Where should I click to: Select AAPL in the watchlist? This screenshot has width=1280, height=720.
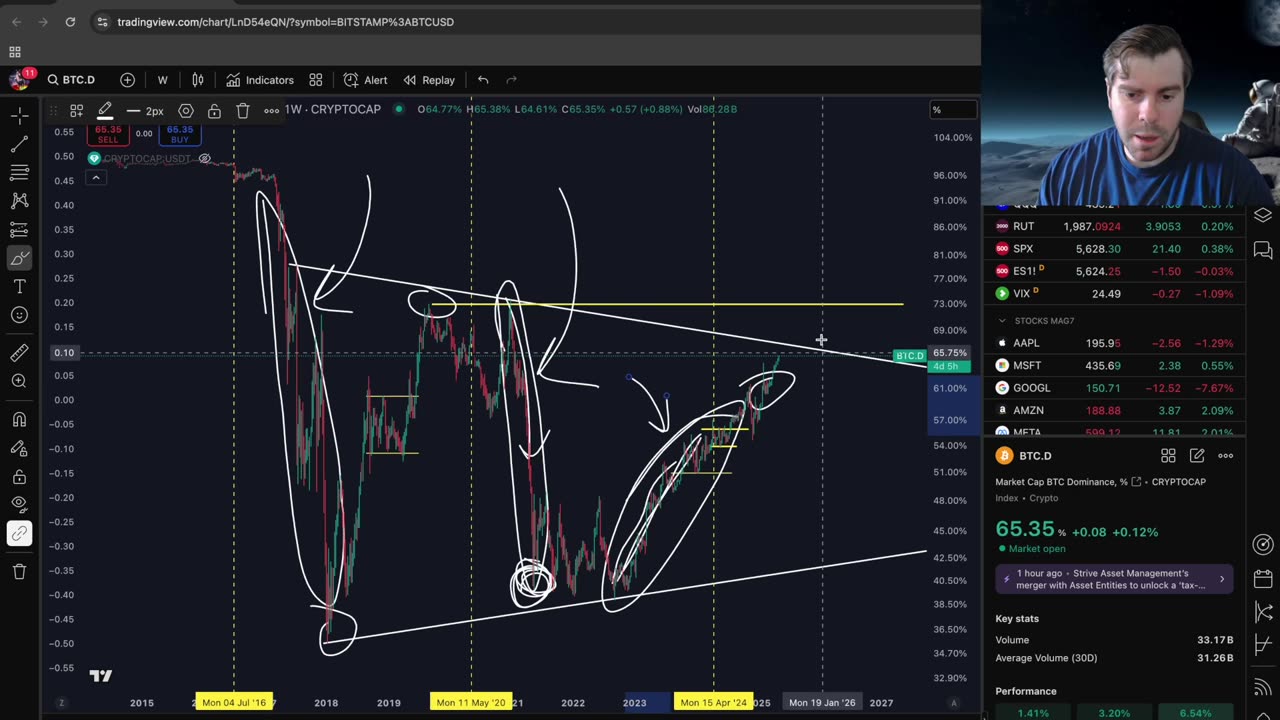pyautogui.click(x=1114, y=343)
